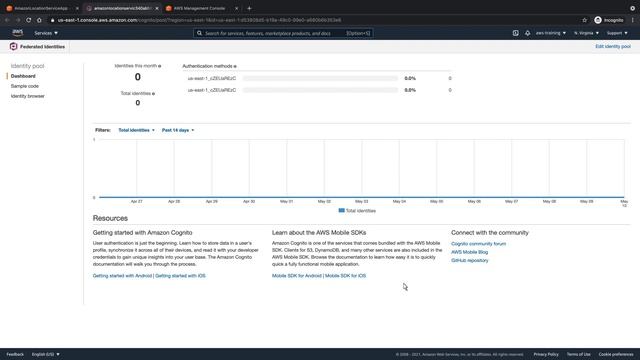
Task: Click the Total identities legend swatch
Action: coord(342,211)
